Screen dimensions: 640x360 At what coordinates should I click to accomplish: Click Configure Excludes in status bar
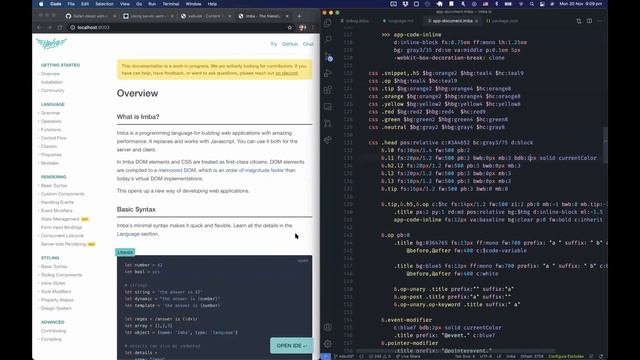point(566,356)
